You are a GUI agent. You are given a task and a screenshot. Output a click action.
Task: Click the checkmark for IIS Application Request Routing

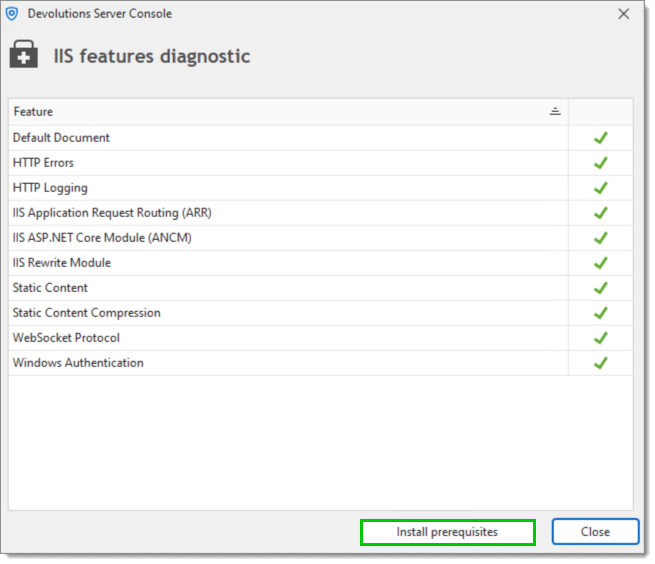tap(601, 213)
